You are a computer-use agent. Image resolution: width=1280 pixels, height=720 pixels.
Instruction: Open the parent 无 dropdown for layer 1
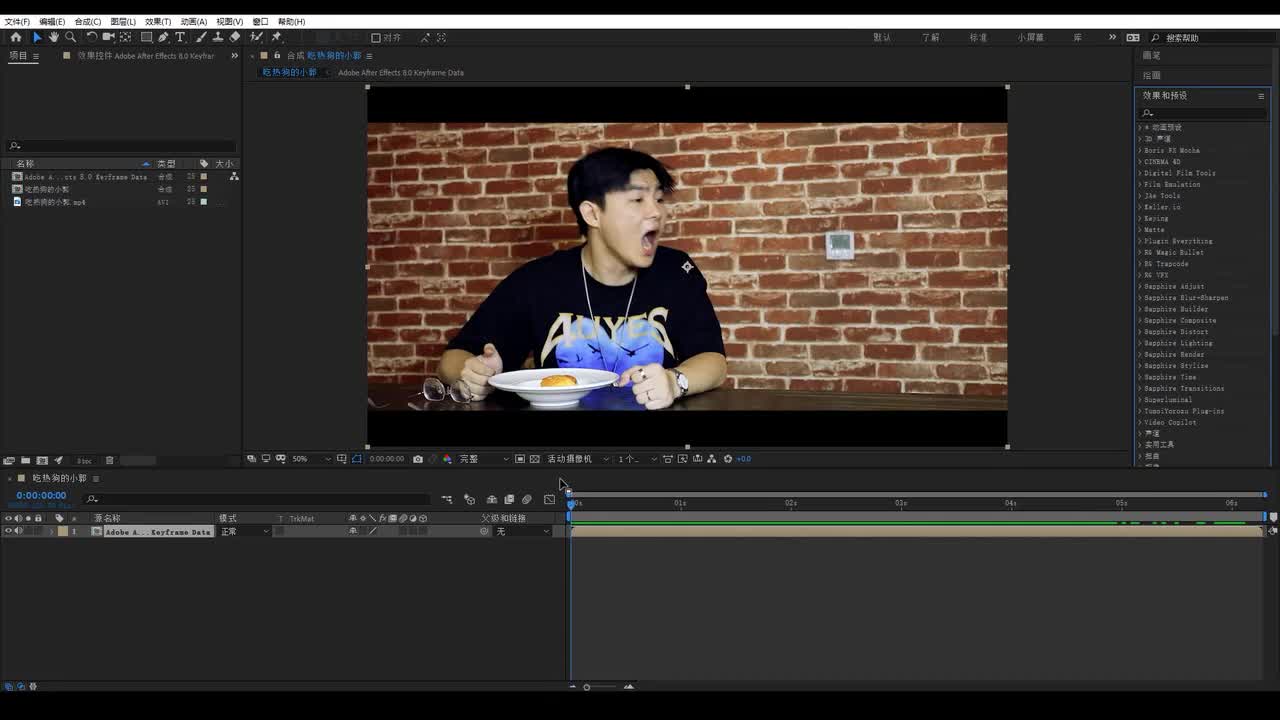tap(523, 531)
